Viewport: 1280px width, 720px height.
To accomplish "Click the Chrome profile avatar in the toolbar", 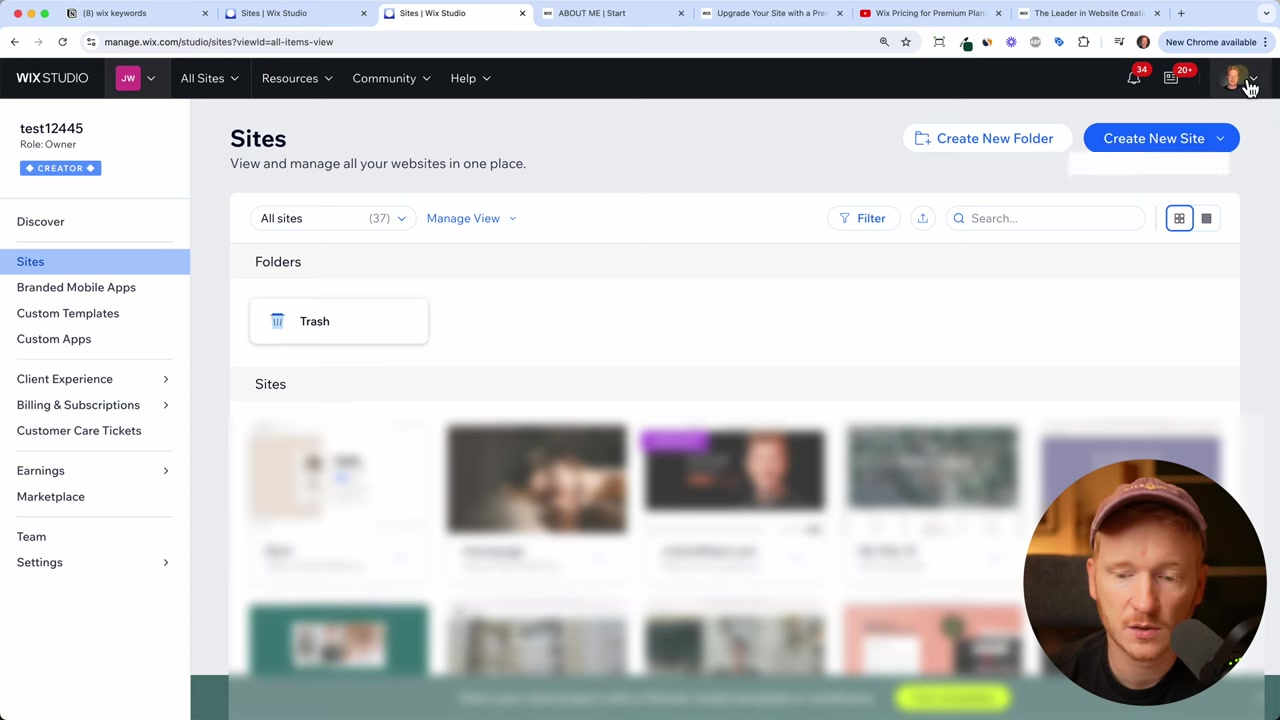I will click(x=1143, y=42).
